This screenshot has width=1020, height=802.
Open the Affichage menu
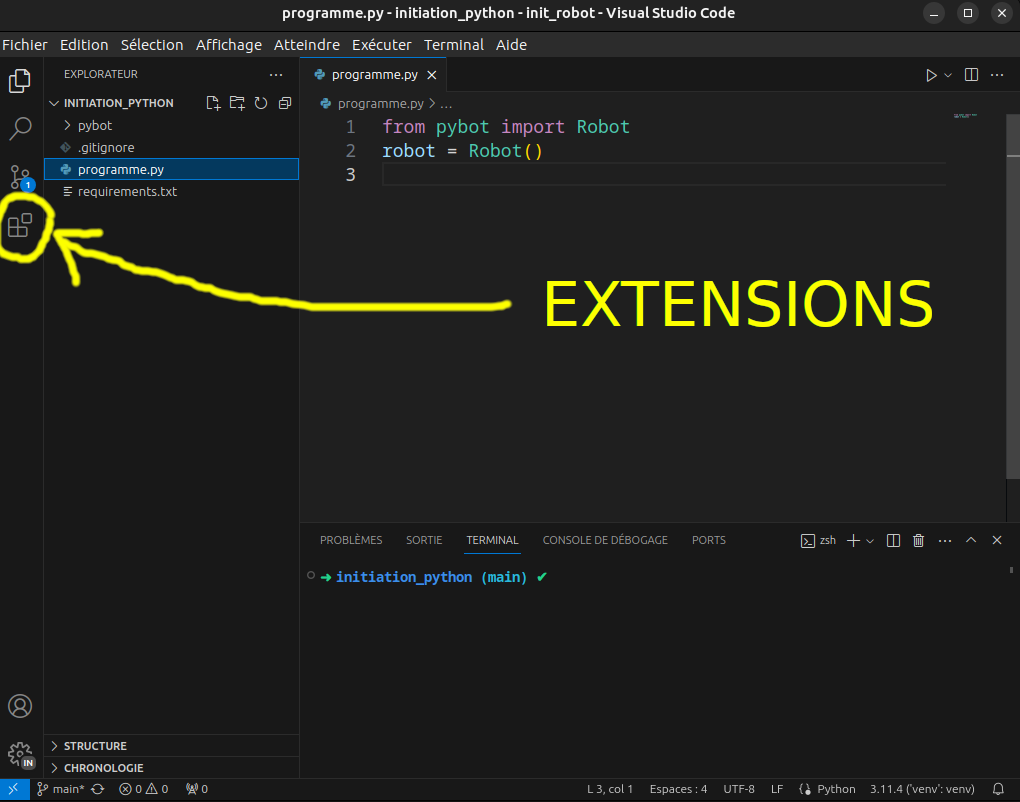(x=229, y=45)
